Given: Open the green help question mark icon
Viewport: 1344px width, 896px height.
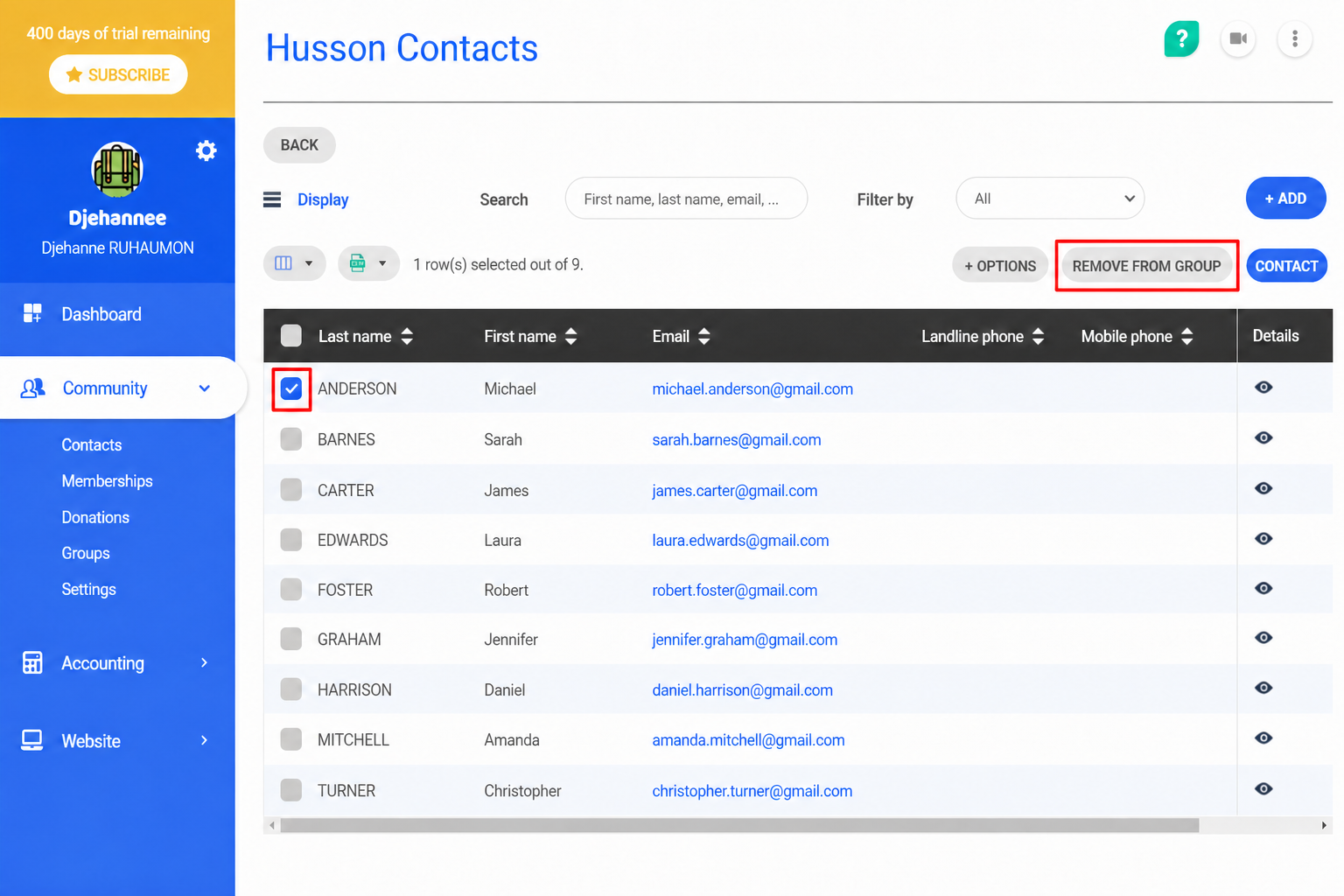Looking at the screenshot, I should (1181, 38).
